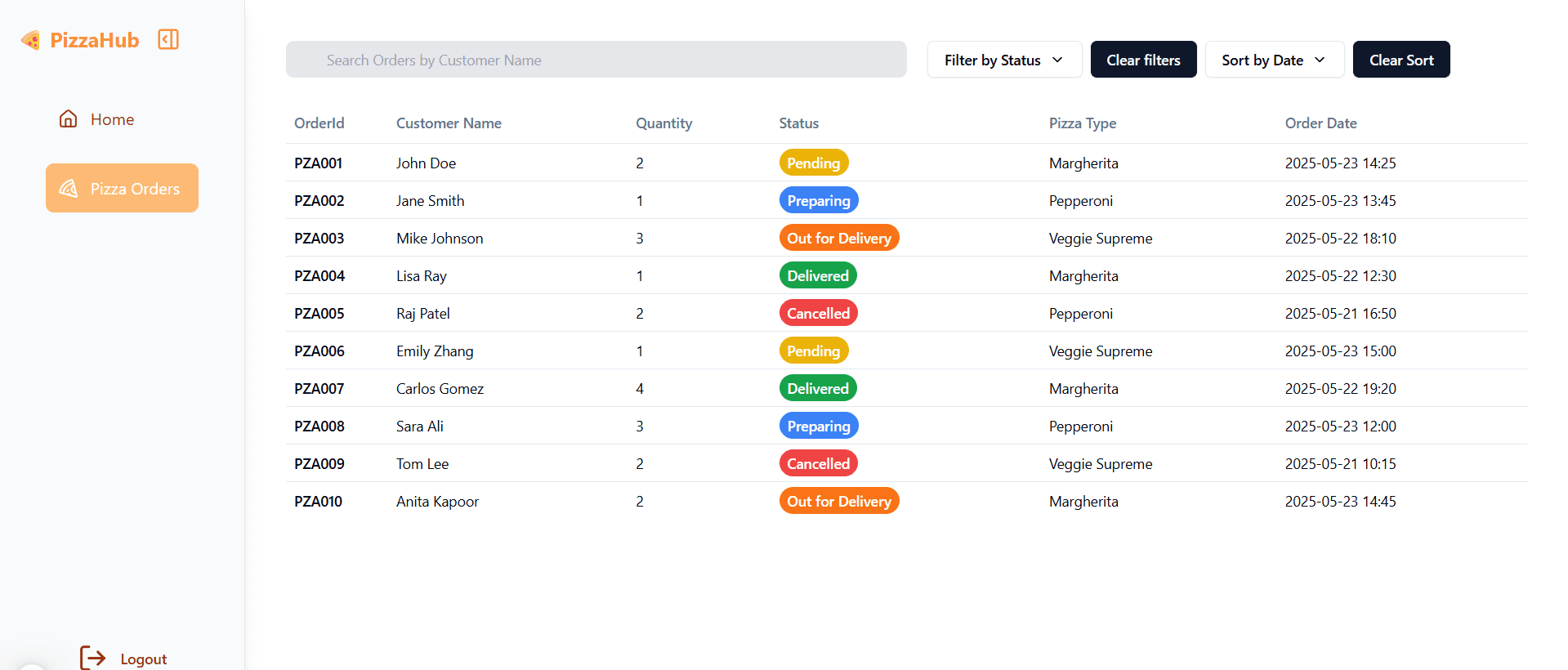Select the Delivered badge for PZA007
Viewport: 1568px width, 670px height.
point(818,388)
